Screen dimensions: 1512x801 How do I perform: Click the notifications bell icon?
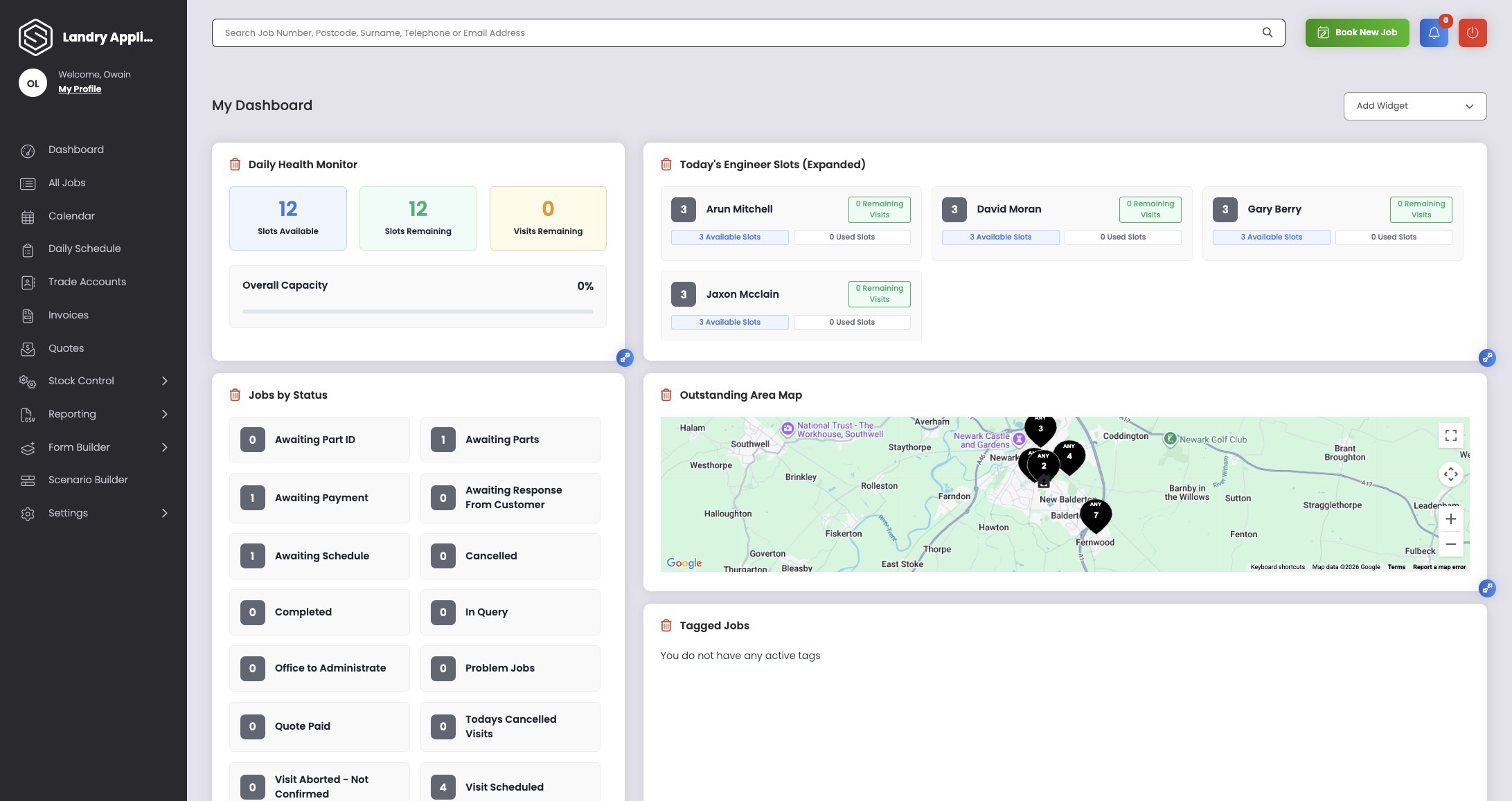pos(1433,33)
